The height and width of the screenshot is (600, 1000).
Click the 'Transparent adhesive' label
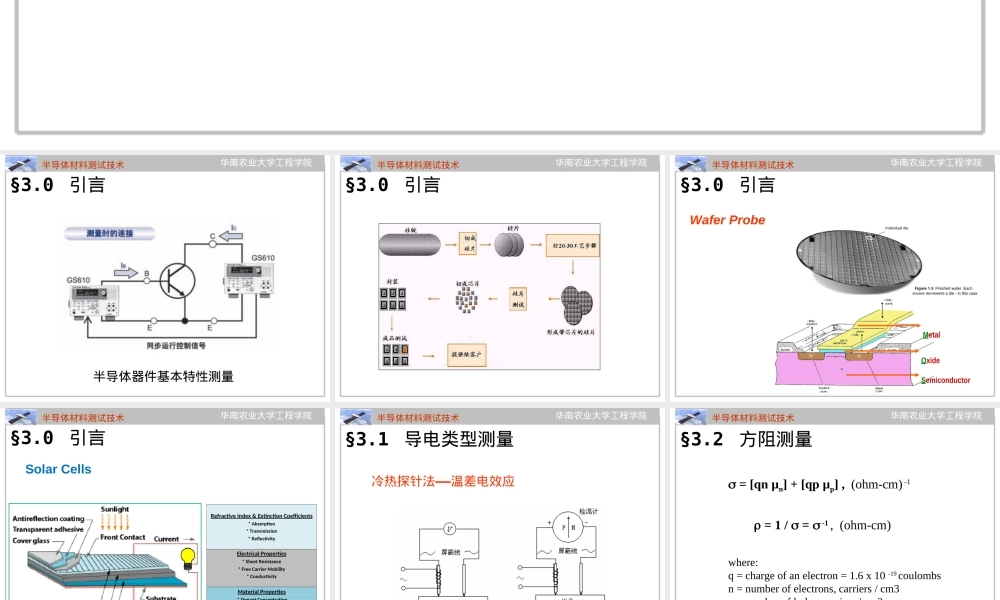pos(48,529)
